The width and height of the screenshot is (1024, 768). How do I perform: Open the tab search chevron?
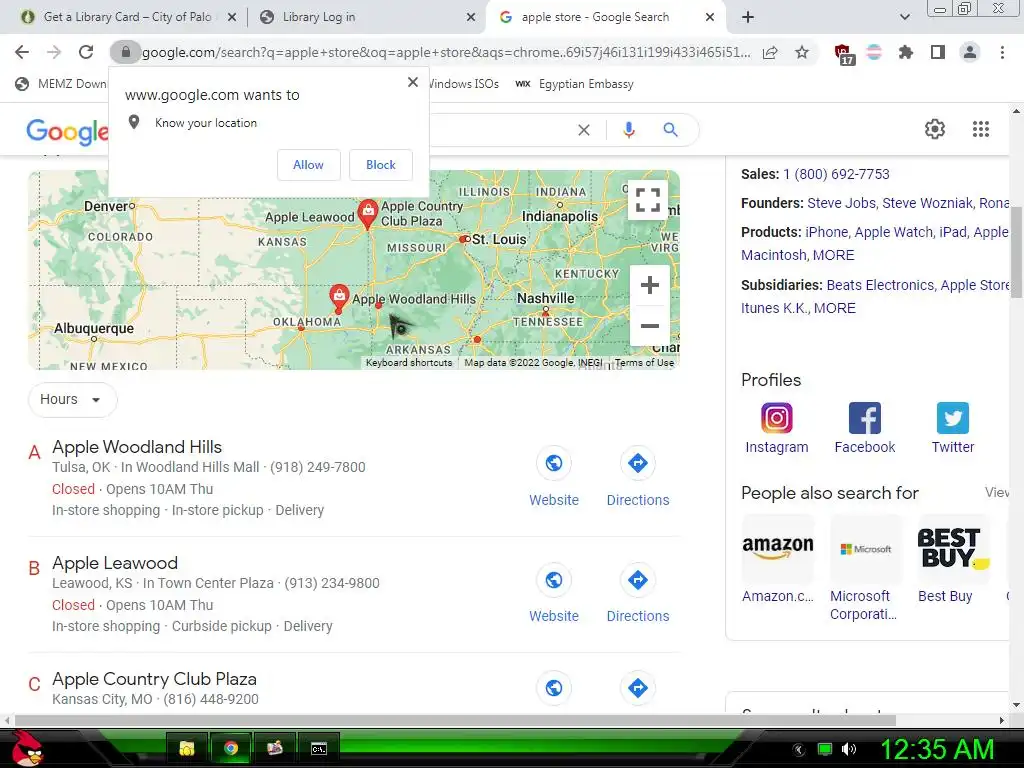tap(904, 18)
